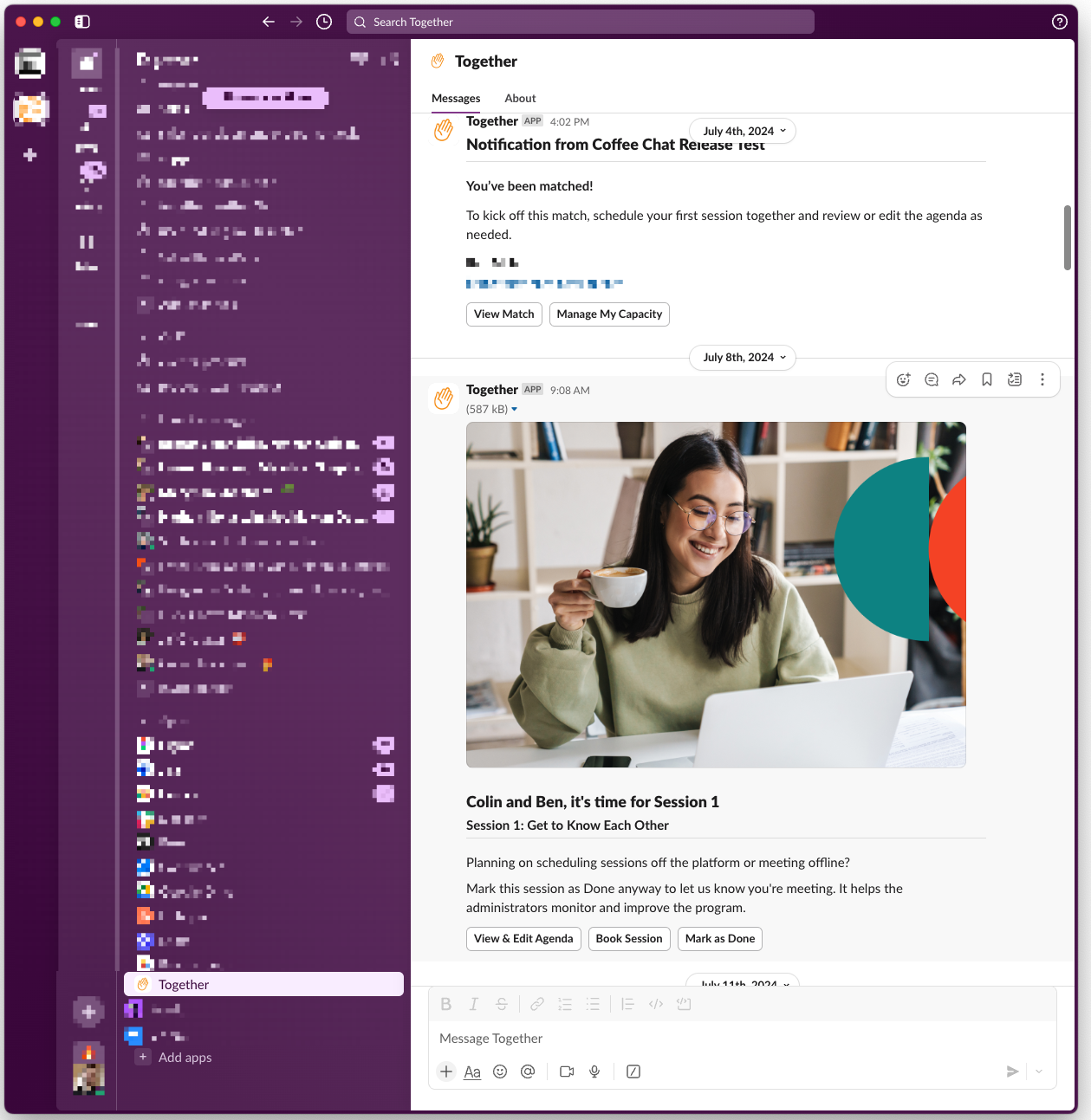Image resolution: width=1091 pixels, height=1120 pixels.
Task: Insert blockquote in composer
Action: (x=628, y=1004)
